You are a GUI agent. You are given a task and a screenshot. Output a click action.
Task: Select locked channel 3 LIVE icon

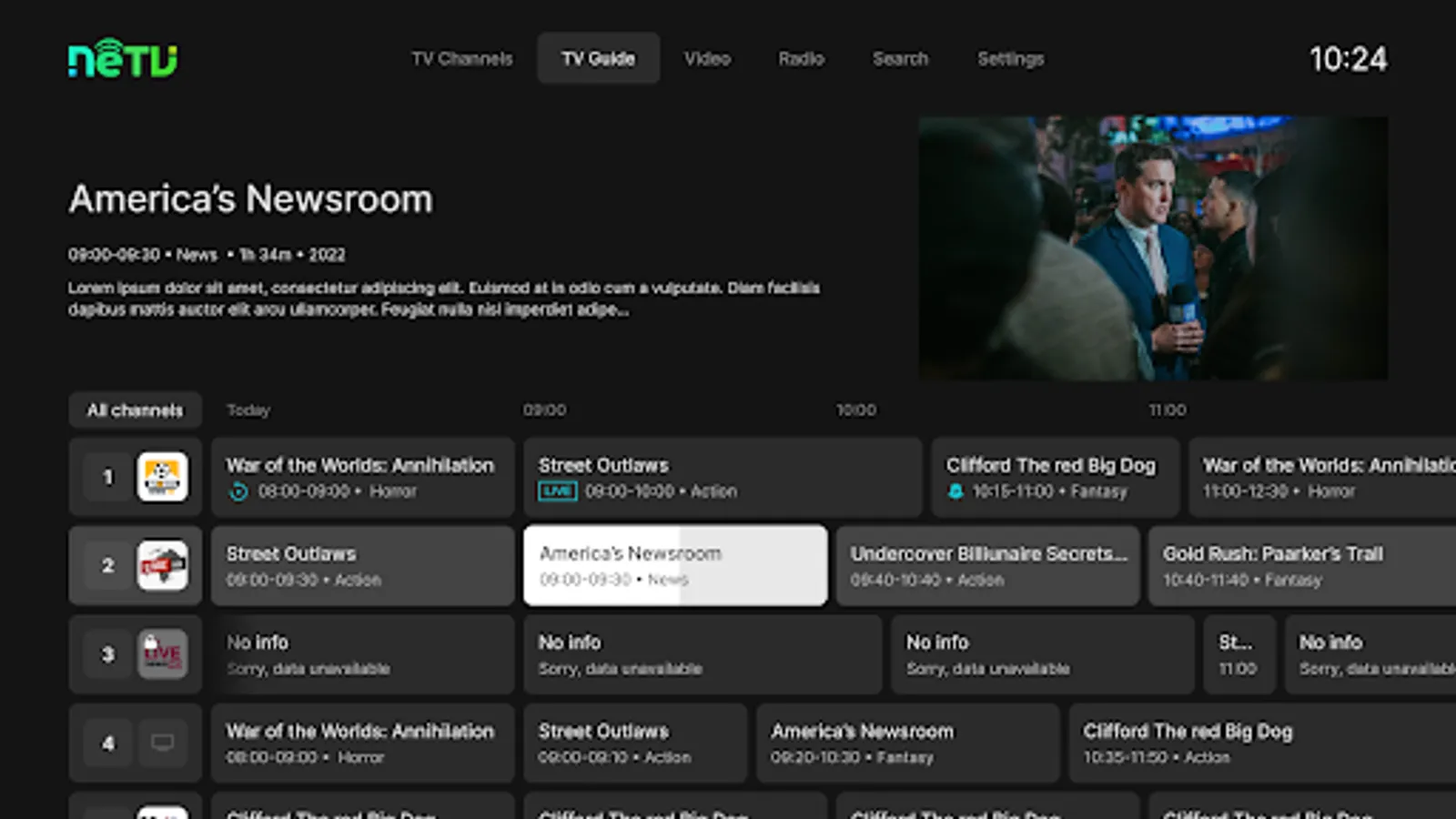[162, 653]
